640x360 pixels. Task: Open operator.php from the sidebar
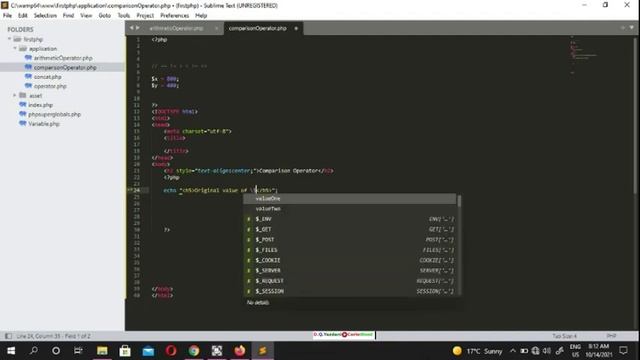(x=50, y=86)
